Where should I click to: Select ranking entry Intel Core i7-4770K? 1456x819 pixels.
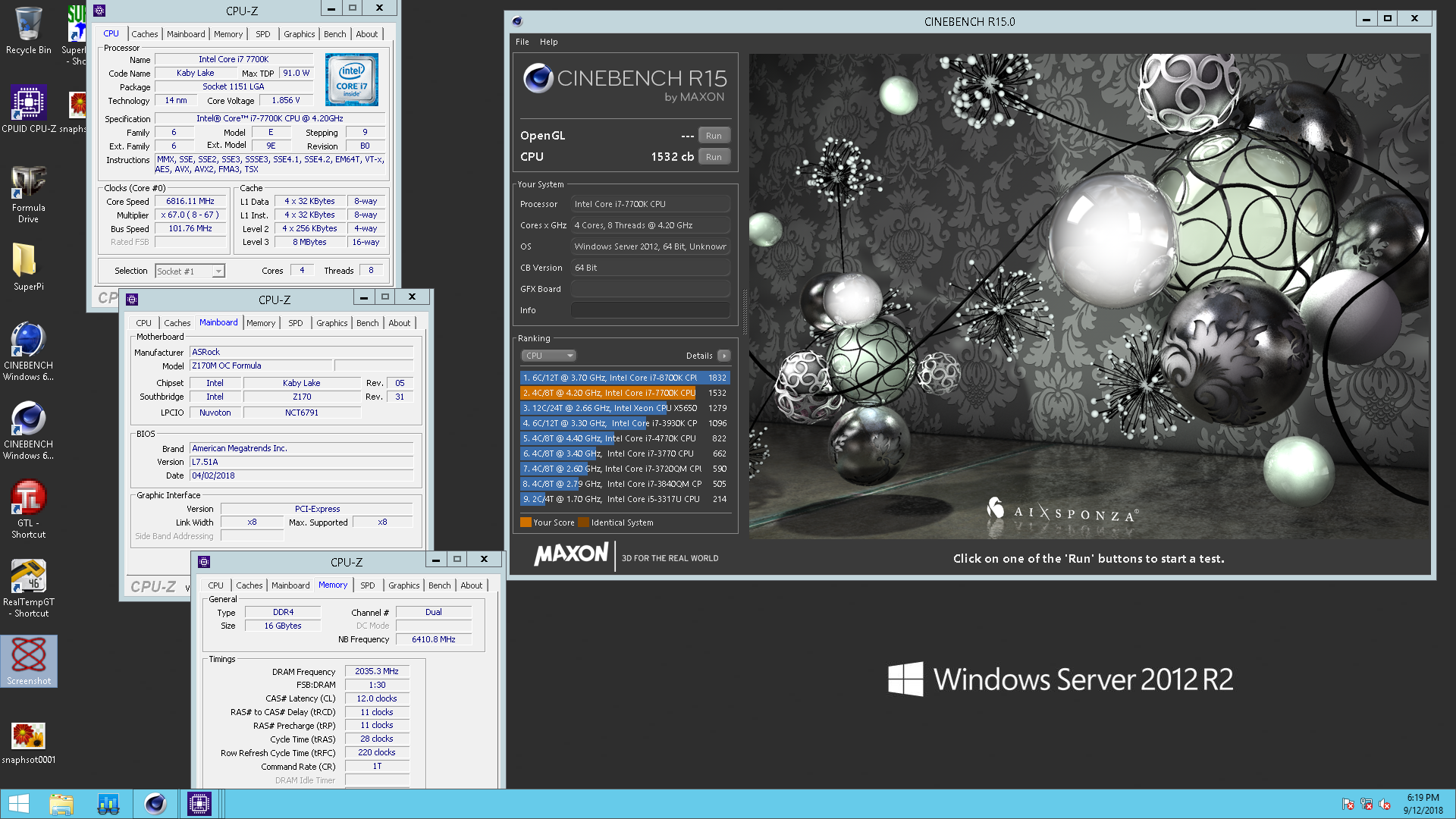tap(624, 438)
